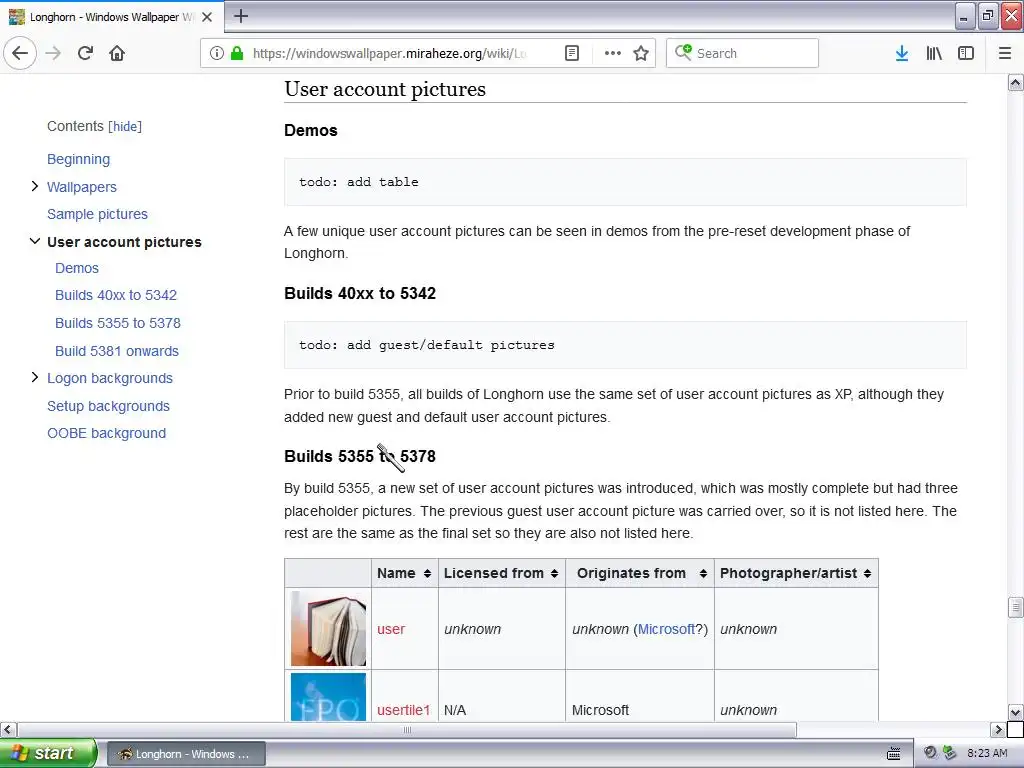This screenshot has height=768, width=1024.
Task: Click the on-screen keyboard tray icon
Action: point(893,754)
